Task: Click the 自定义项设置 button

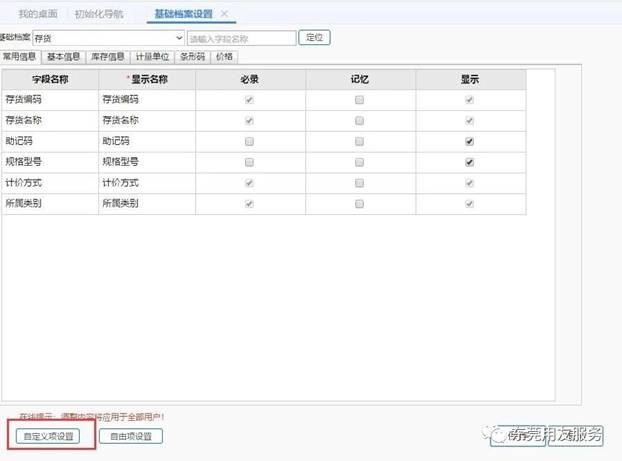Action: point(51,436)
